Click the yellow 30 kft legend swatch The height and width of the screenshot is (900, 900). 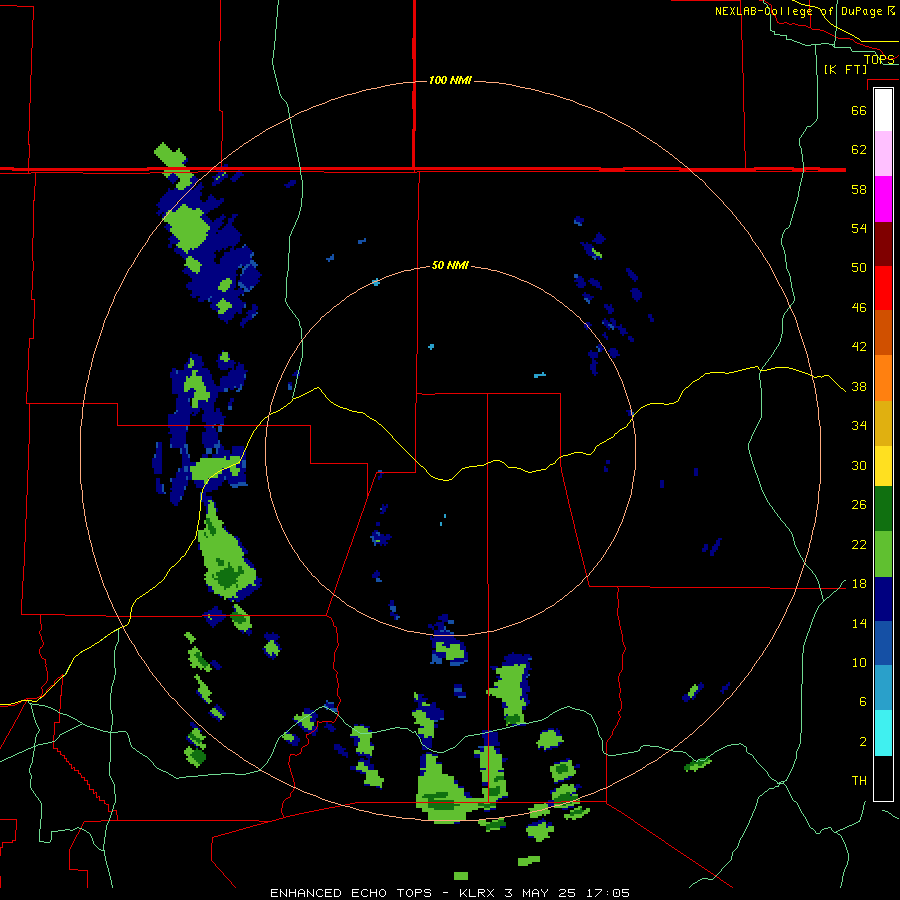[x=883, y=466]
